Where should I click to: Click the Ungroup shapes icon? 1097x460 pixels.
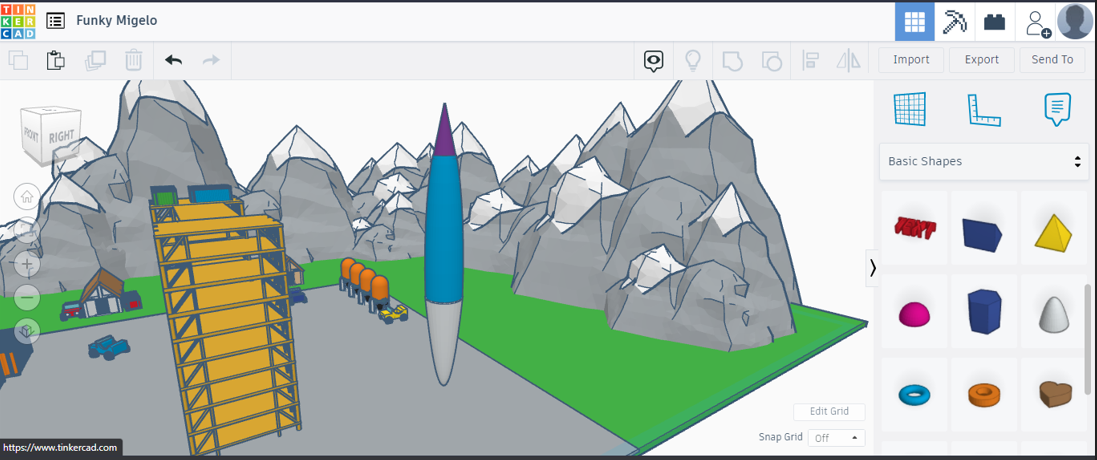point(770,61)
